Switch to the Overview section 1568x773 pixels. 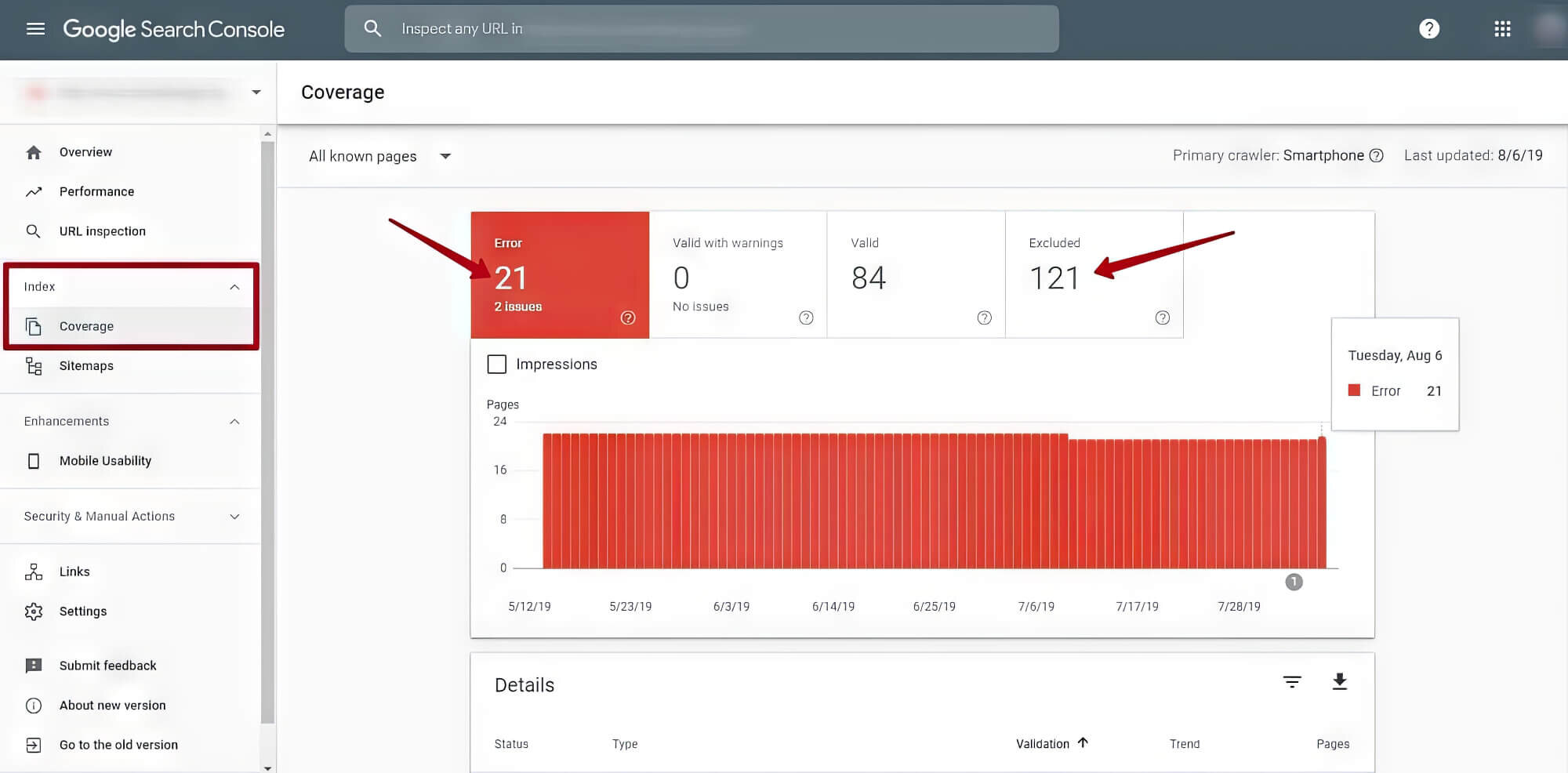click(x=85, y=151)
